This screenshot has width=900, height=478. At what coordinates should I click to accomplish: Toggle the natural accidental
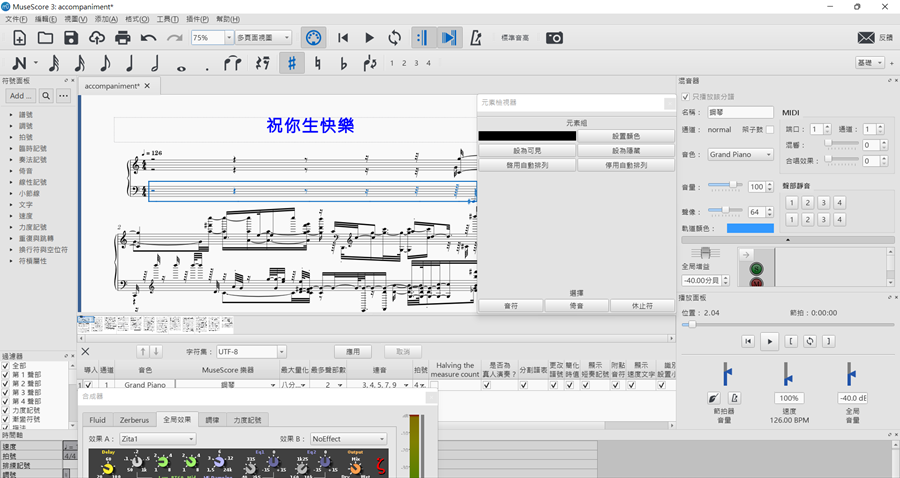pos(317,63)
